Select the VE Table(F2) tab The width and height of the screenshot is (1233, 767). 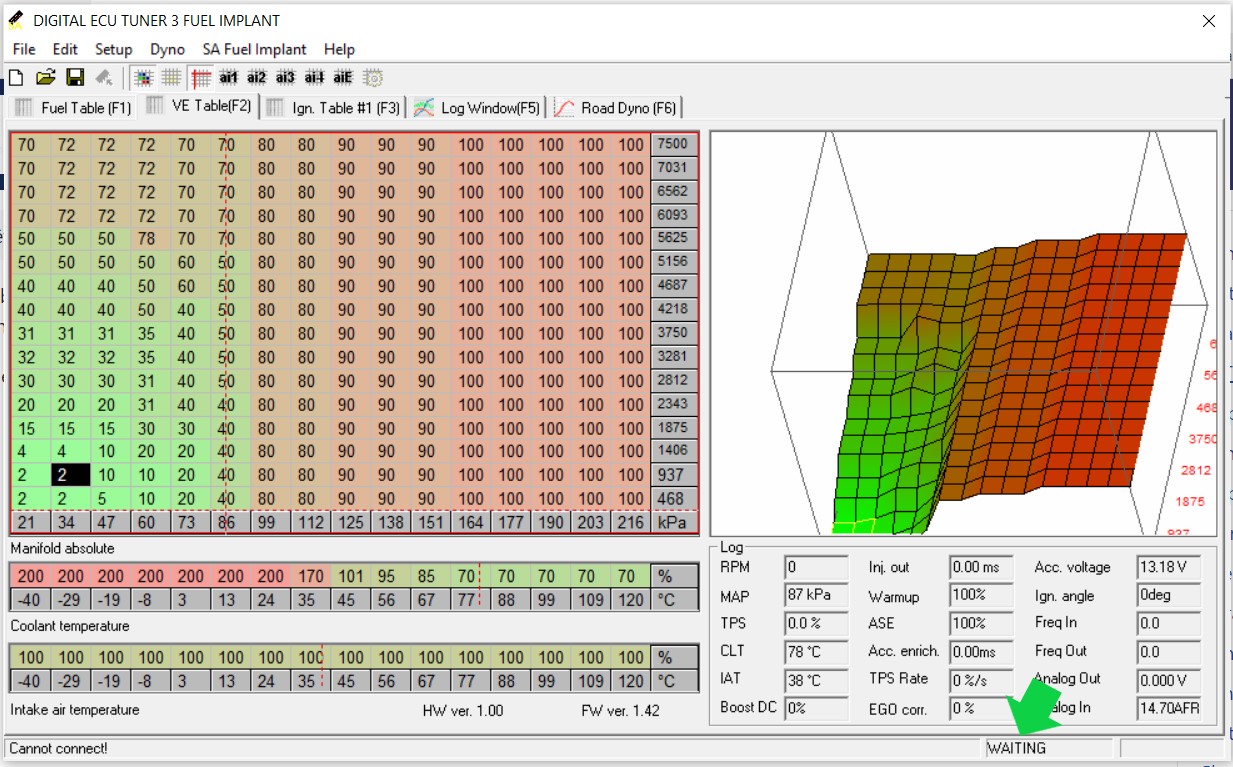point(198,105)
